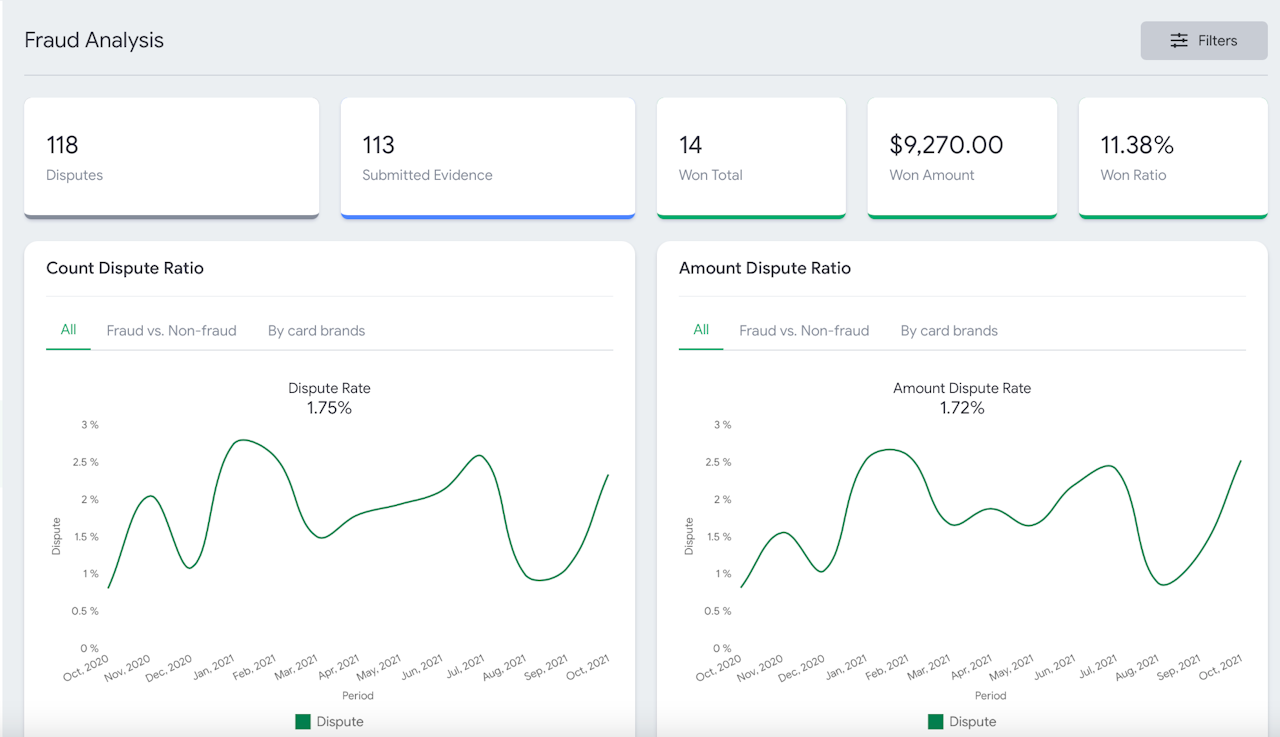Screen dimensions: 1280x737
Task: Select All tab in Amount Dispute Ratio
Action: [x=701, y=330]
